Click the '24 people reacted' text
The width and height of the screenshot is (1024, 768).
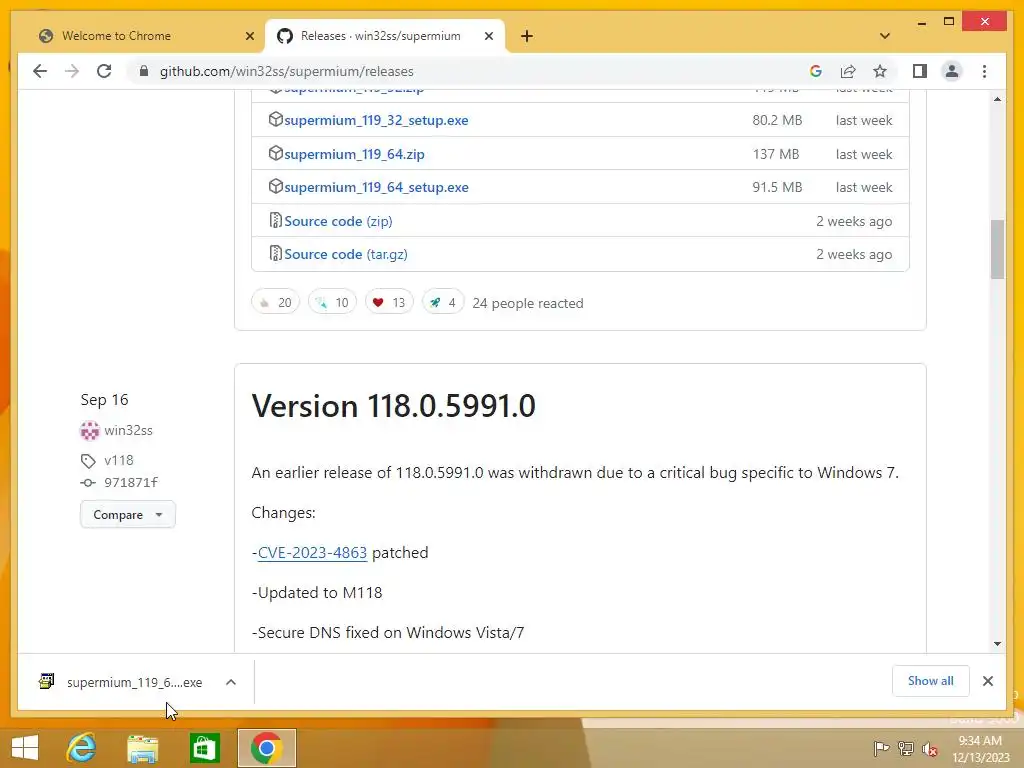click(x=528, y=303)
